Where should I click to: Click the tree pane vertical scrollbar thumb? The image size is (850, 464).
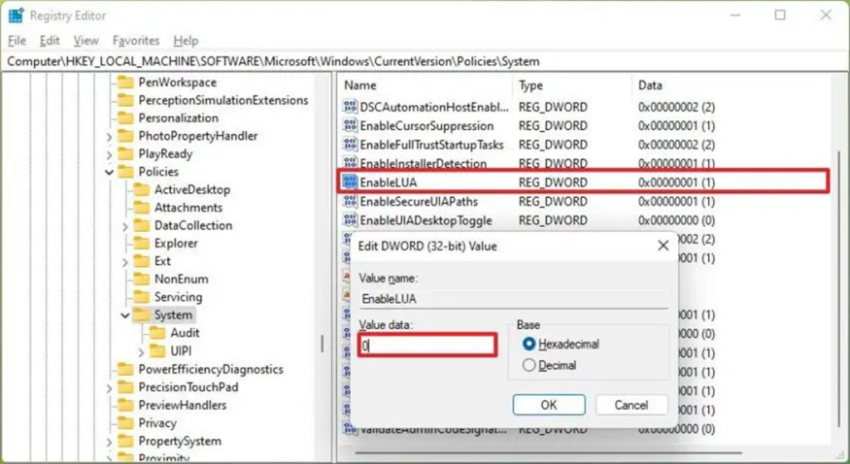click(x=323, y=344)
